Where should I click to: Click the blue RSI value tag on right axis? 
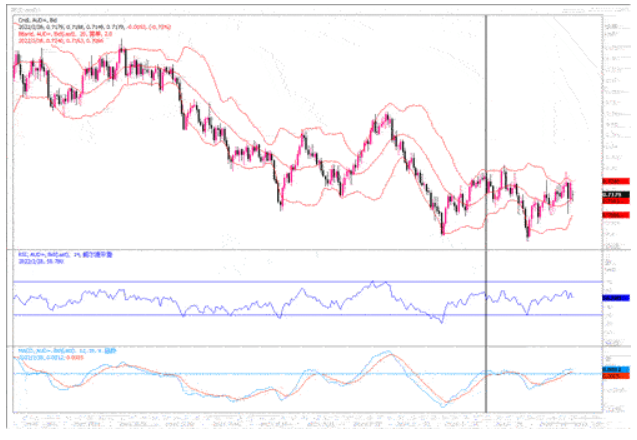[613, 297]
